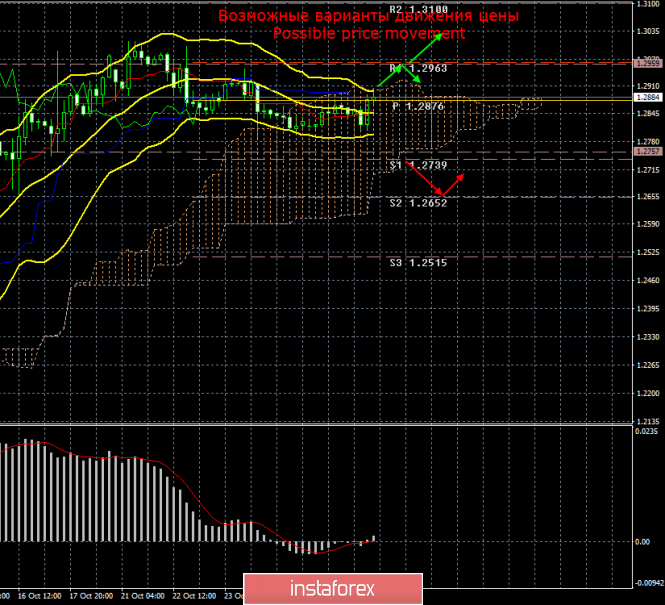665x605 pixels.
Task: Select the 1.2894 current price tag
Action: 648,98
